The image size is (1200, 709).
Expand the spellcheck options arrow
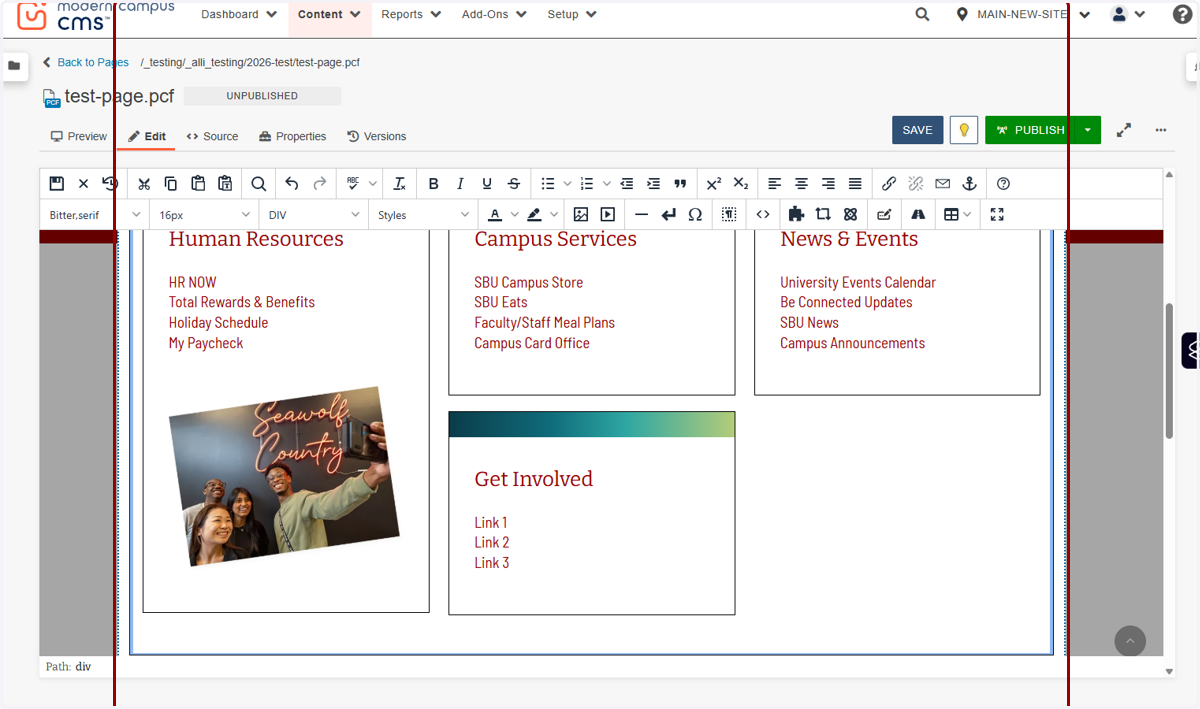(373, 184)
